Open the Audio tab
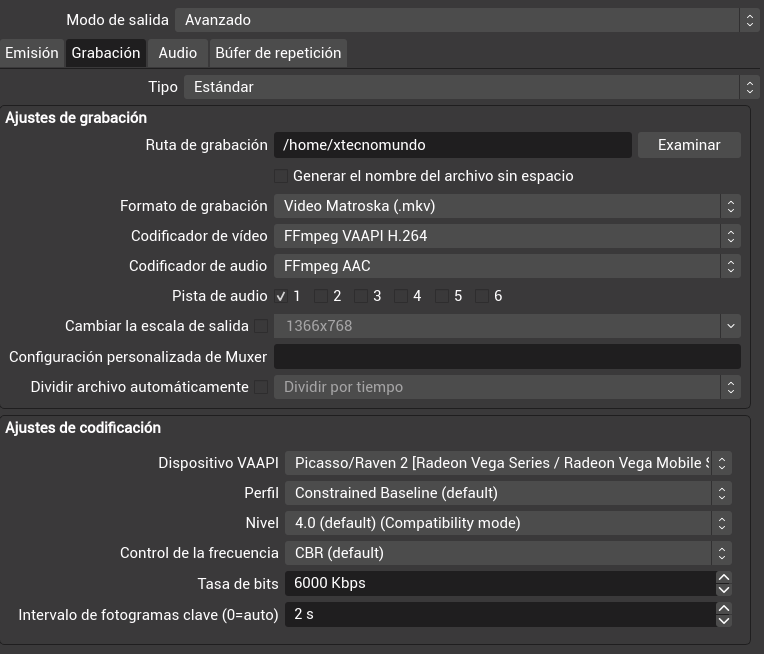This screenshot has width=764, height=654. 178,53
